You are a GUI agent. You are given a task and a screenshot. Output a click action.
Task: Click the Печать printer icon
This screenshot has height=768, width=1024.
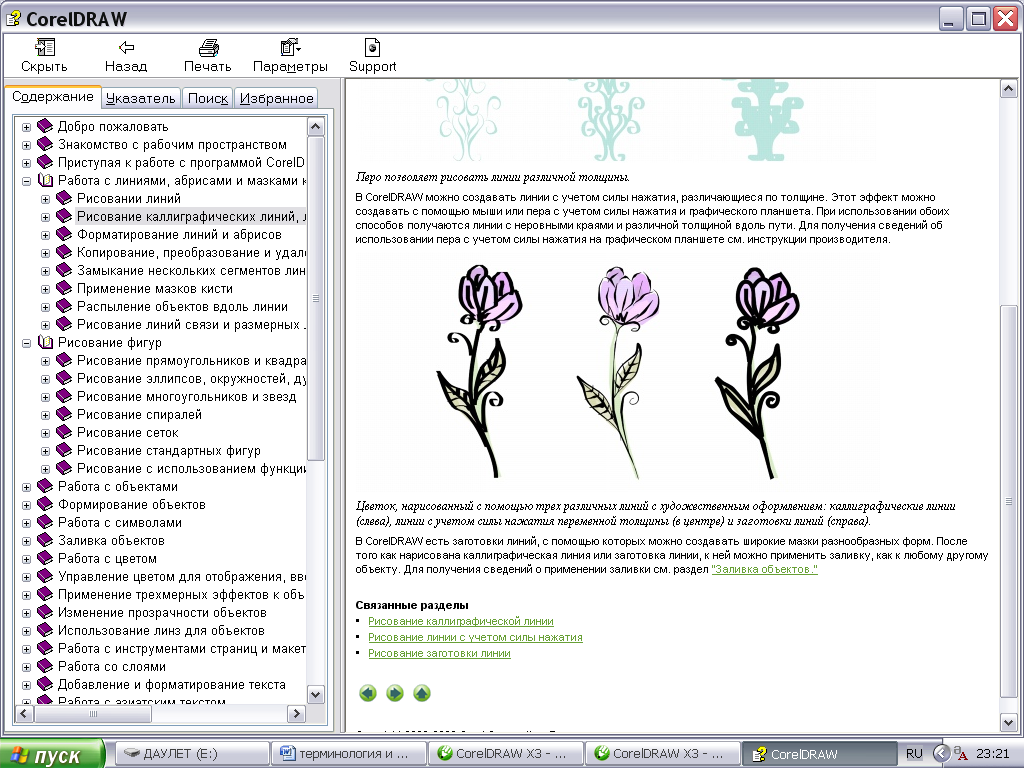[208, 48]
